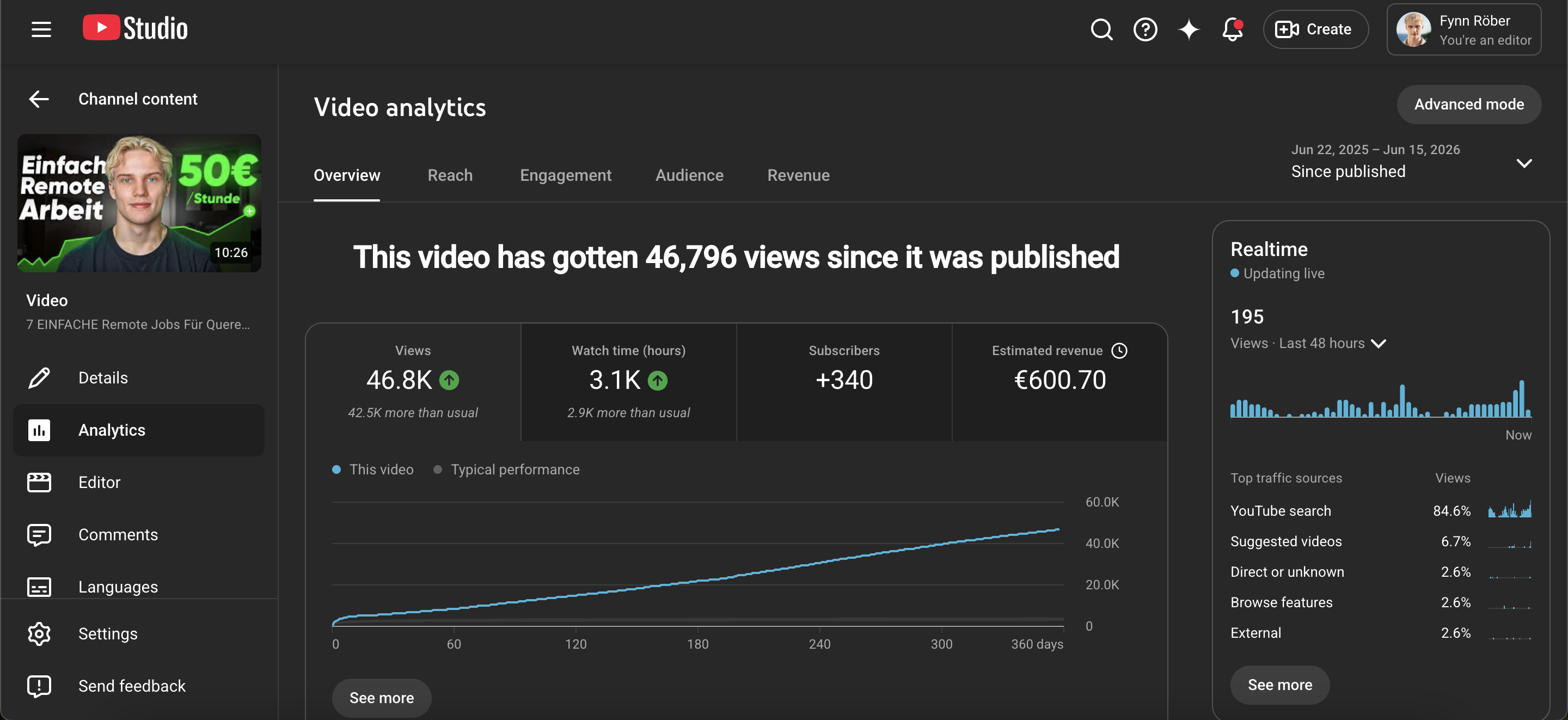Click the search magnifier icon

pyautogui.click(x=1101, y=29)
